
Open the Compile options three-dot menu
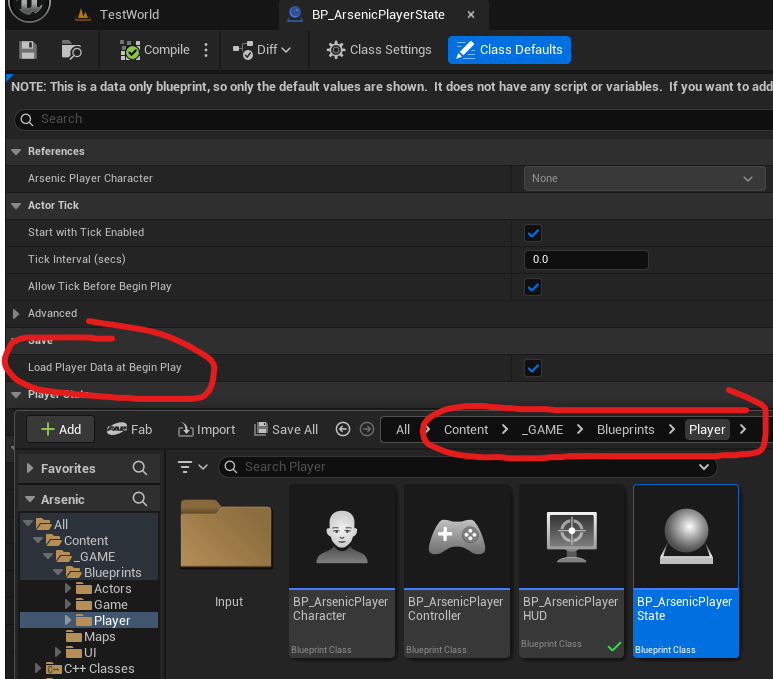click(x=206, y=50)
